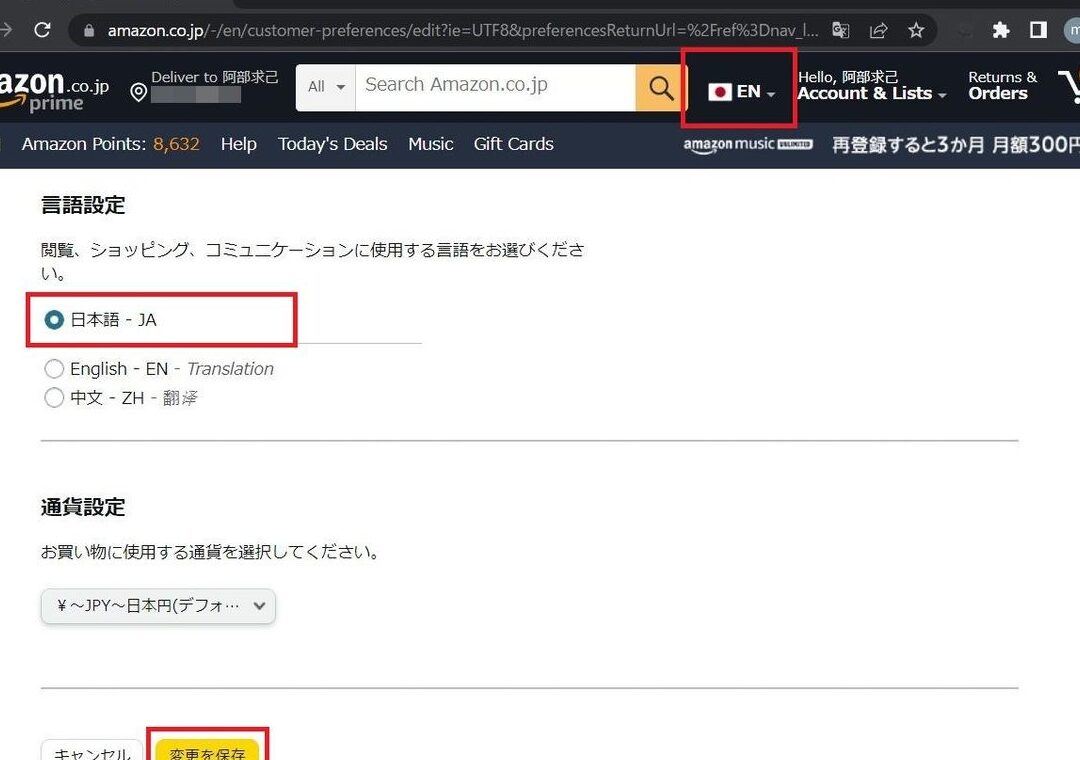
Task: Open Google Translate icon in address bar
Action: coord(840,30)
